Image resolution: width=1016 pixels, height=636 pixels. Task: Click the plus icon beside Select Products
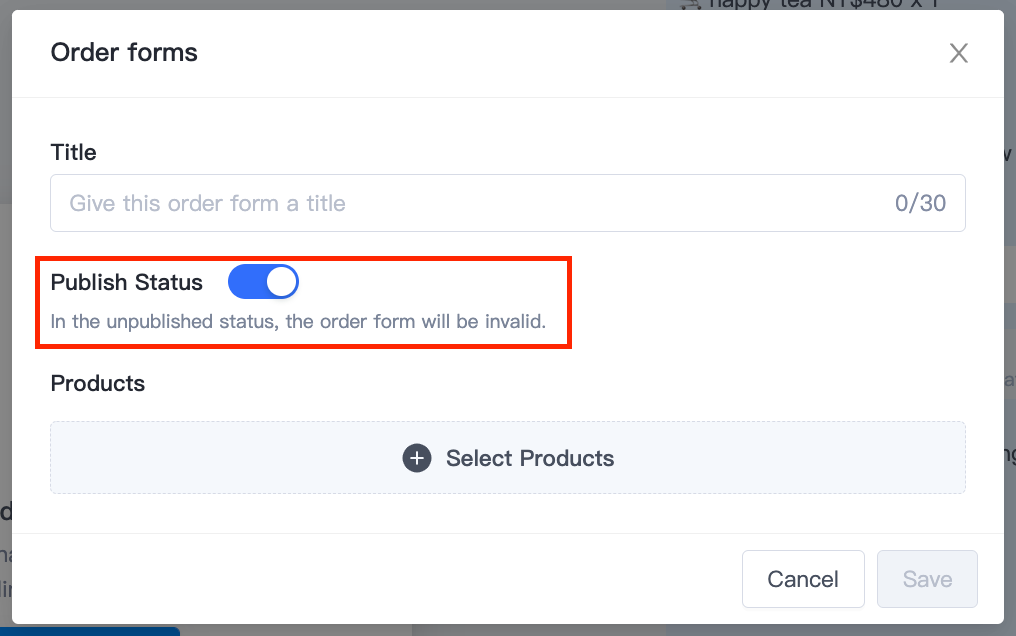point(417,458)
